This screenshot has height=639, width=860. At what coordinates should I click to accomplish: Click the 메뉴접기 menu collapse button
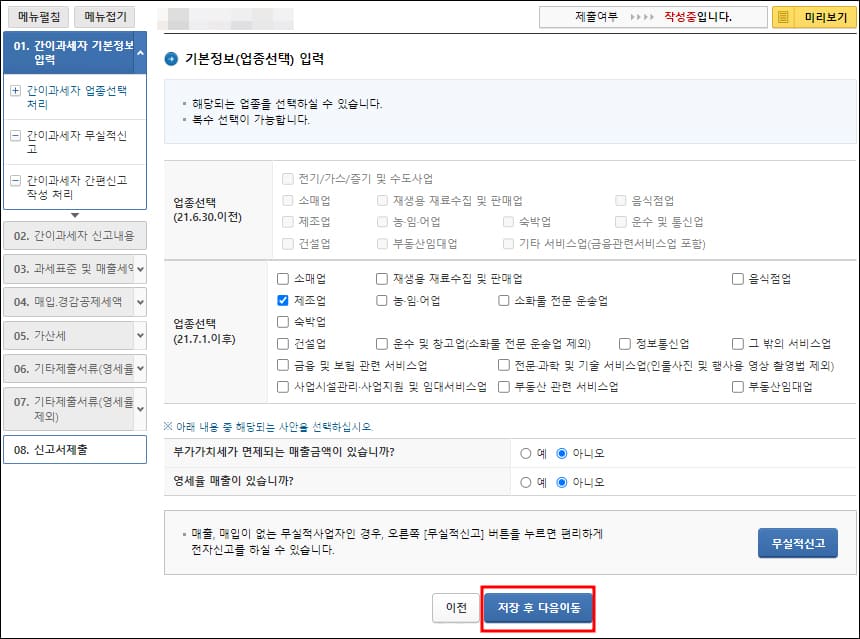104,17
